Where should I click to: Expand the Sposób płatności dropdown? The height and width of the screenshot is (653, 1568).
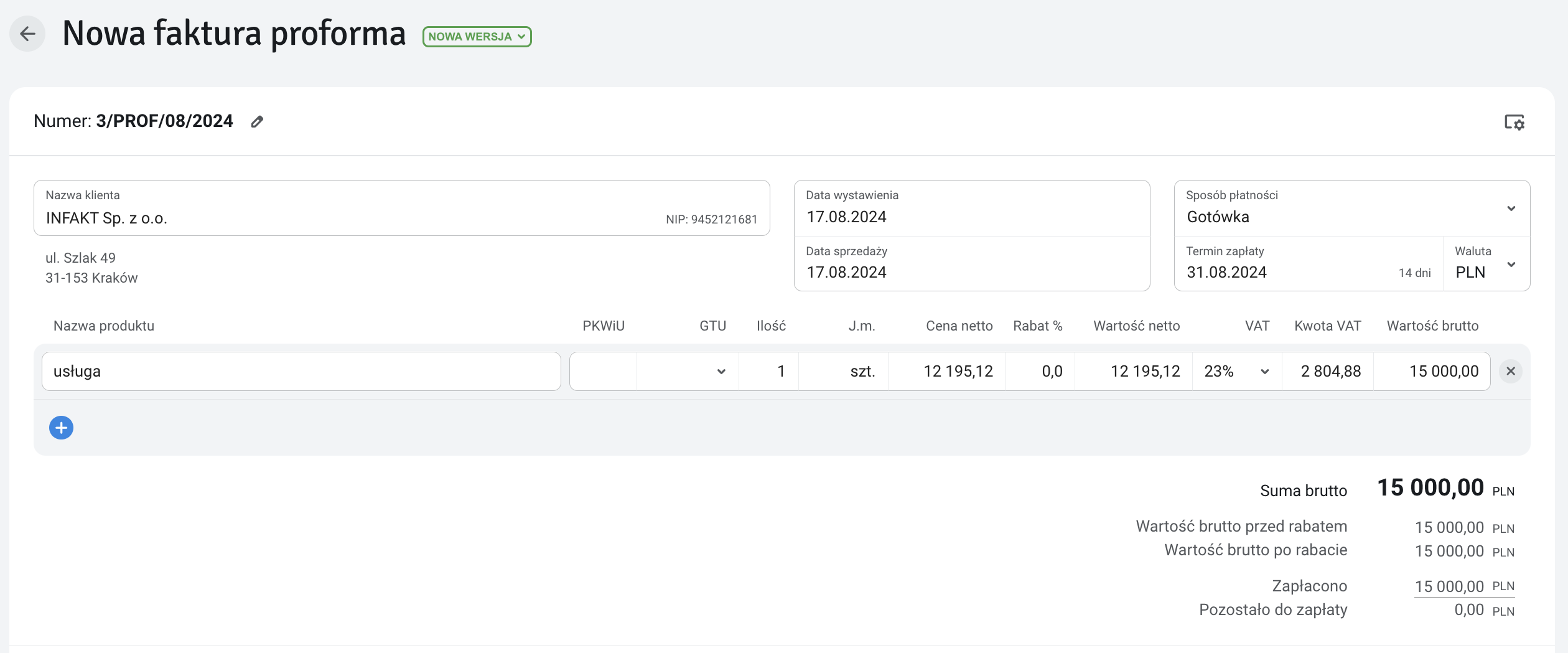(1351, 209)
